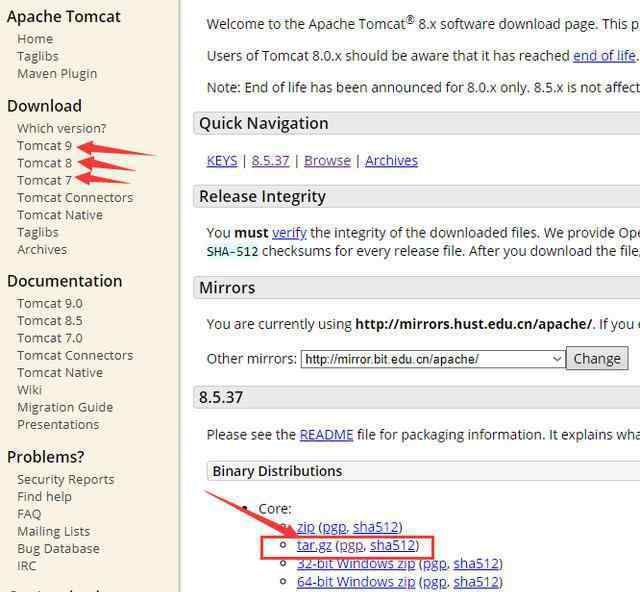Image resolution: width=640 pixels, height=592 pixels.
Task: Open KEYS in Quick Navigation
Action: (222, 160)
